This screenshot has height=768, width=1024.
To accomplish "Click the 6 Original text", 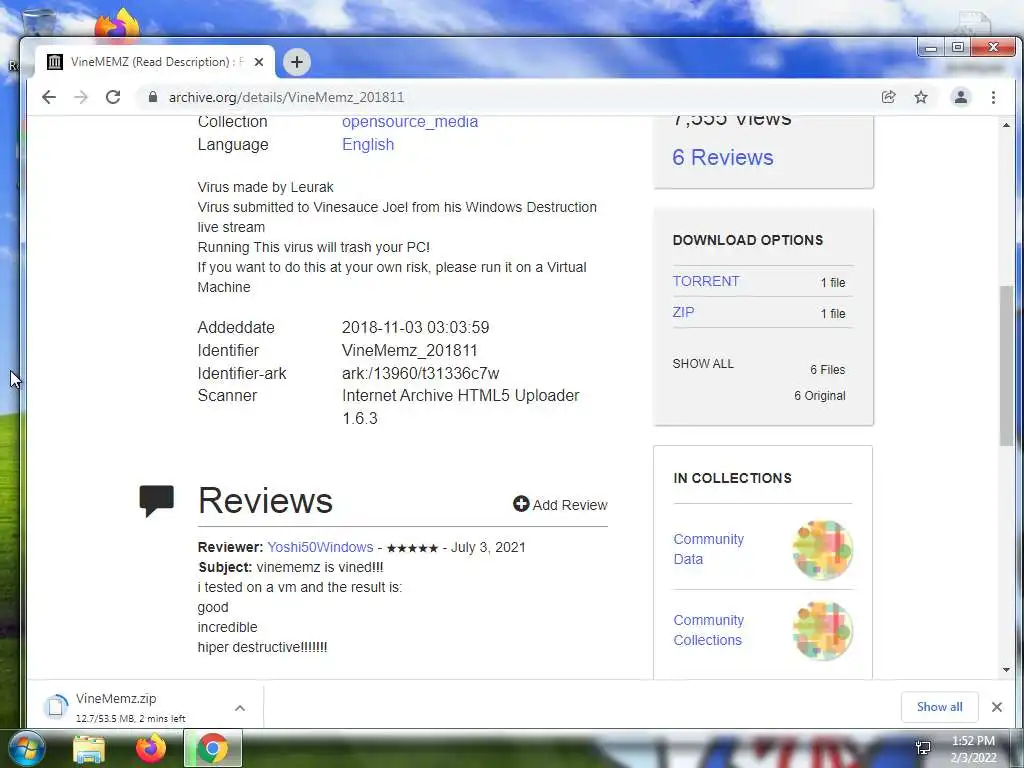I will 820,396.
